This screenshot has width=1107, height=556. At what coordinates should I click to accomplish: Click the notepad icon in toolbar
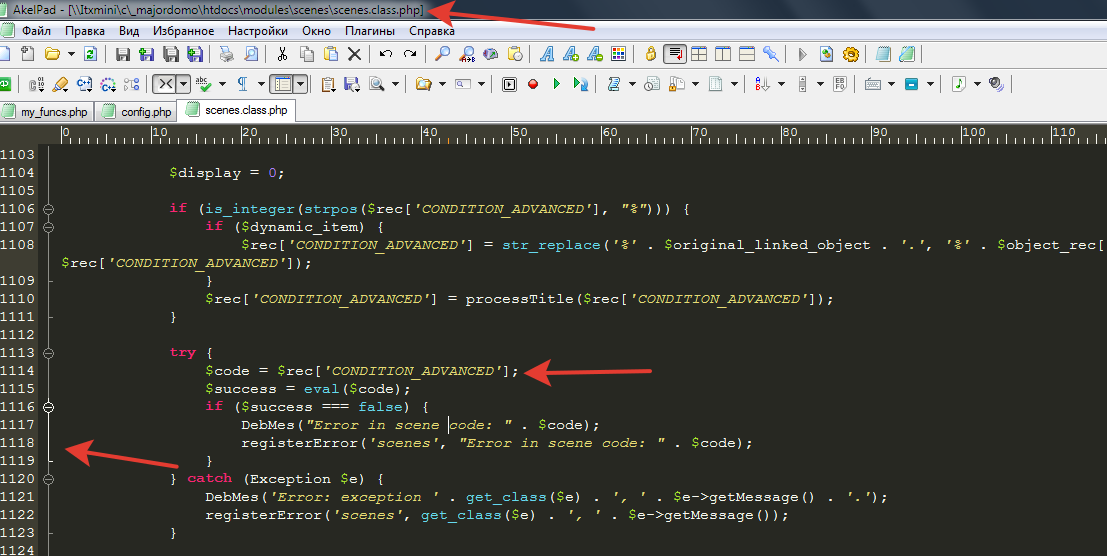pos(882,54)
